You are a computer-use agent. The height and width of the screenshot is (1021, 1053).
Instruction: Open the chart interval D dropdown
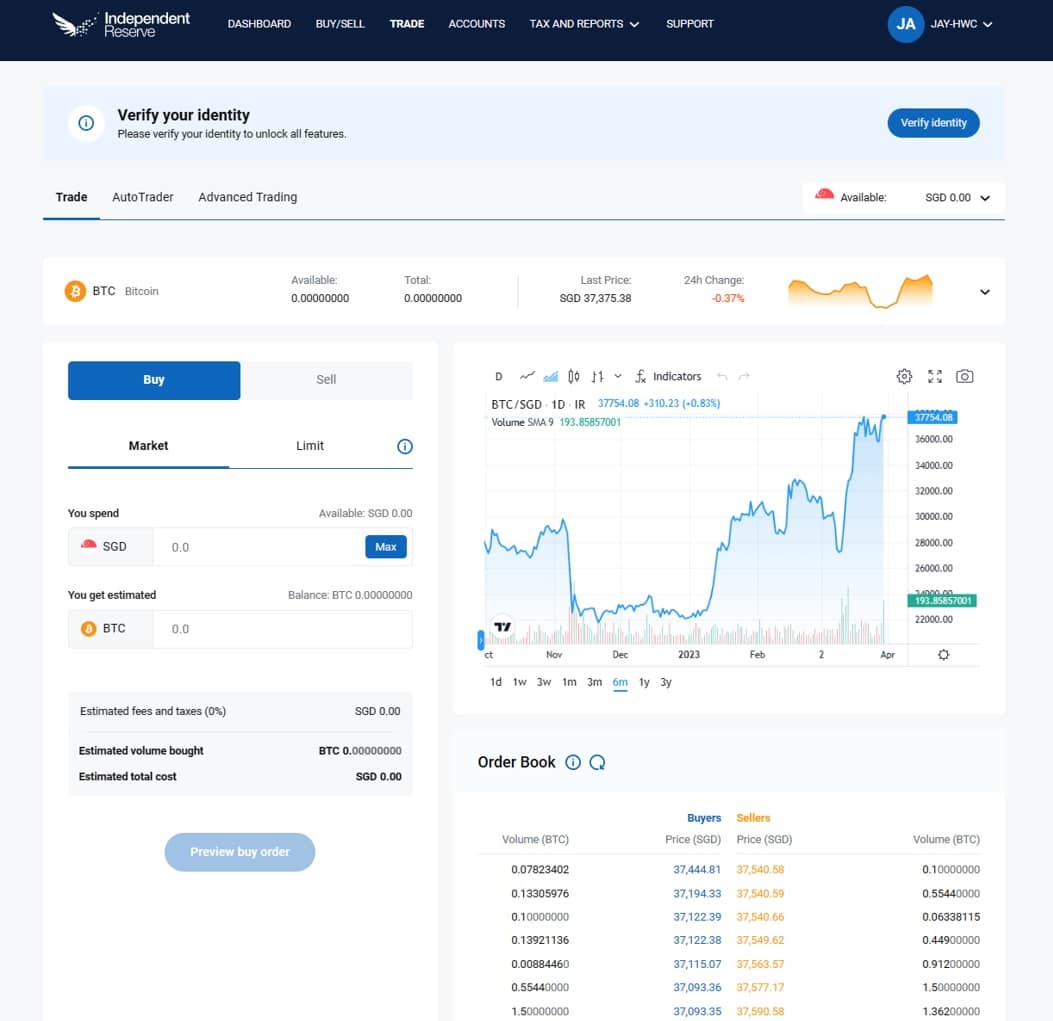click(498, 376)
